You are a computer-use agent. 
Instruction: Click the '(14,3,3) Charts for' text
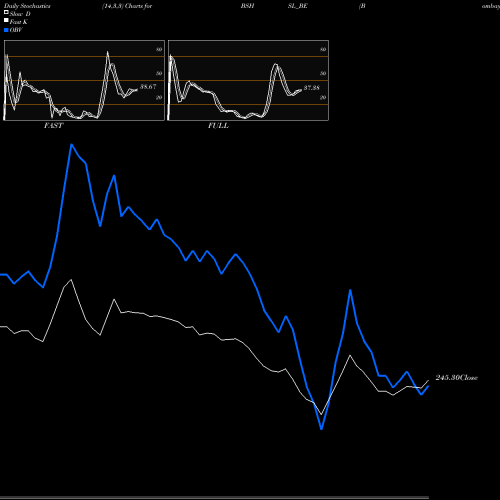127,6
